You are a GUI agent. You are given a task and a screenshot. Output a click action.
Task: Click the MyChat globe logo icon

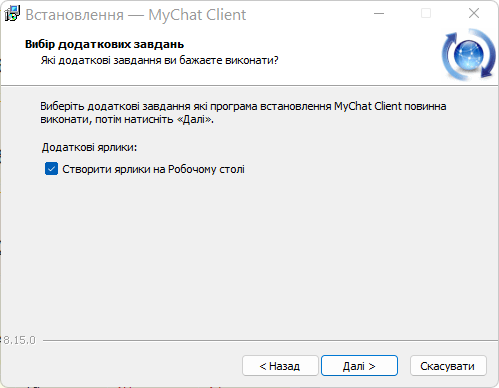(468, 55)
